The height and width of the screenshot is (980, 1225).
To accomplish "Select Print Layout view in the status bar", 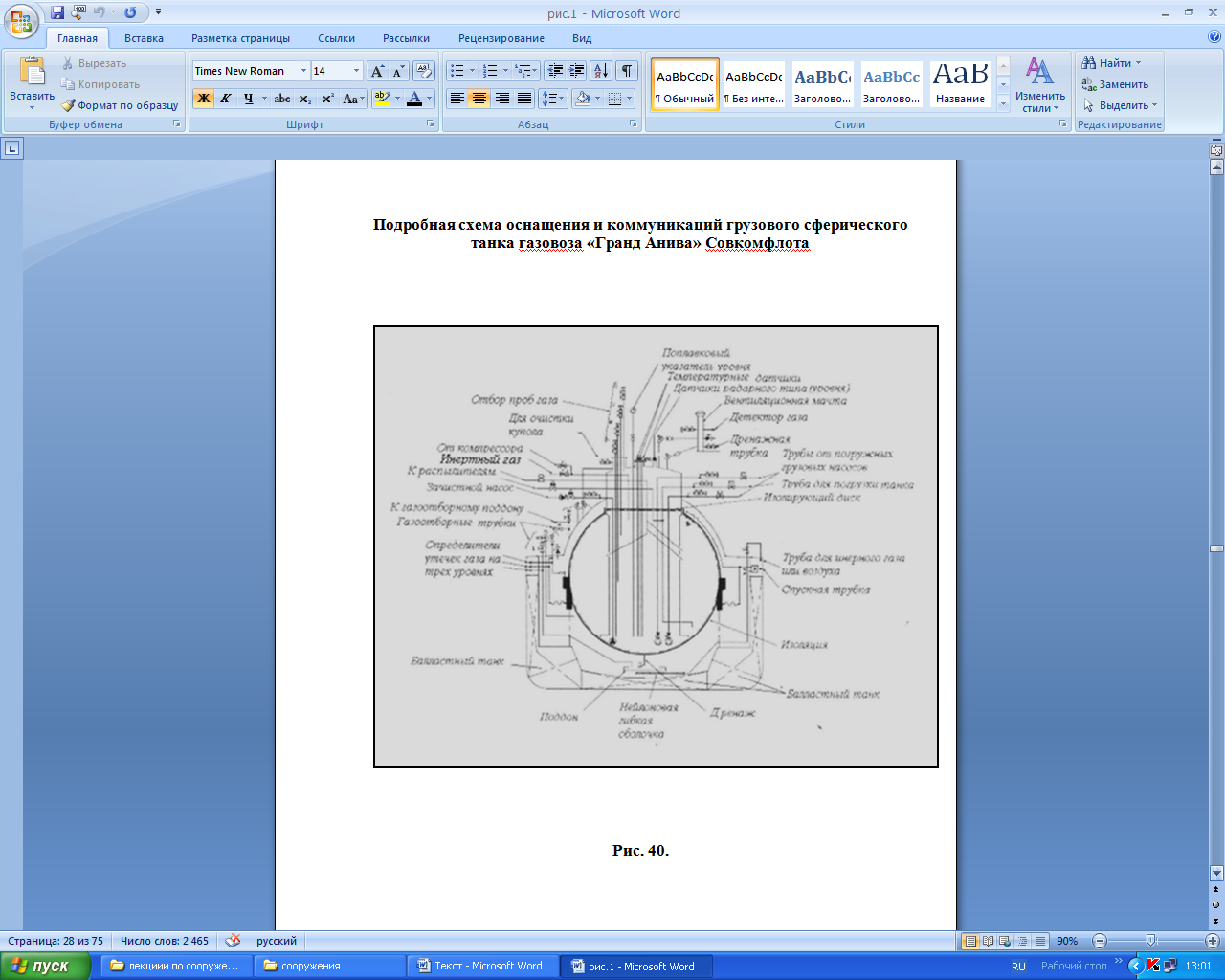I will (x=971, y=941).
